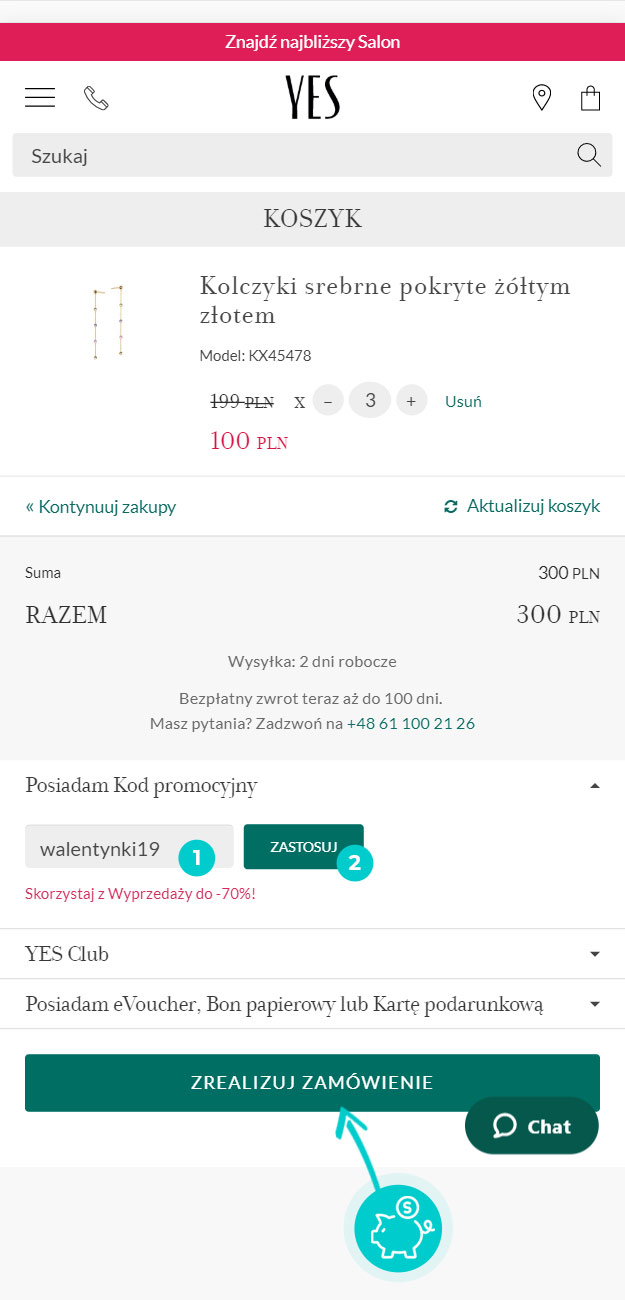This screenshot has height=1300, width=625.
Task: Expand the eVoucher and gift card section
Action: coord(312,1003)
